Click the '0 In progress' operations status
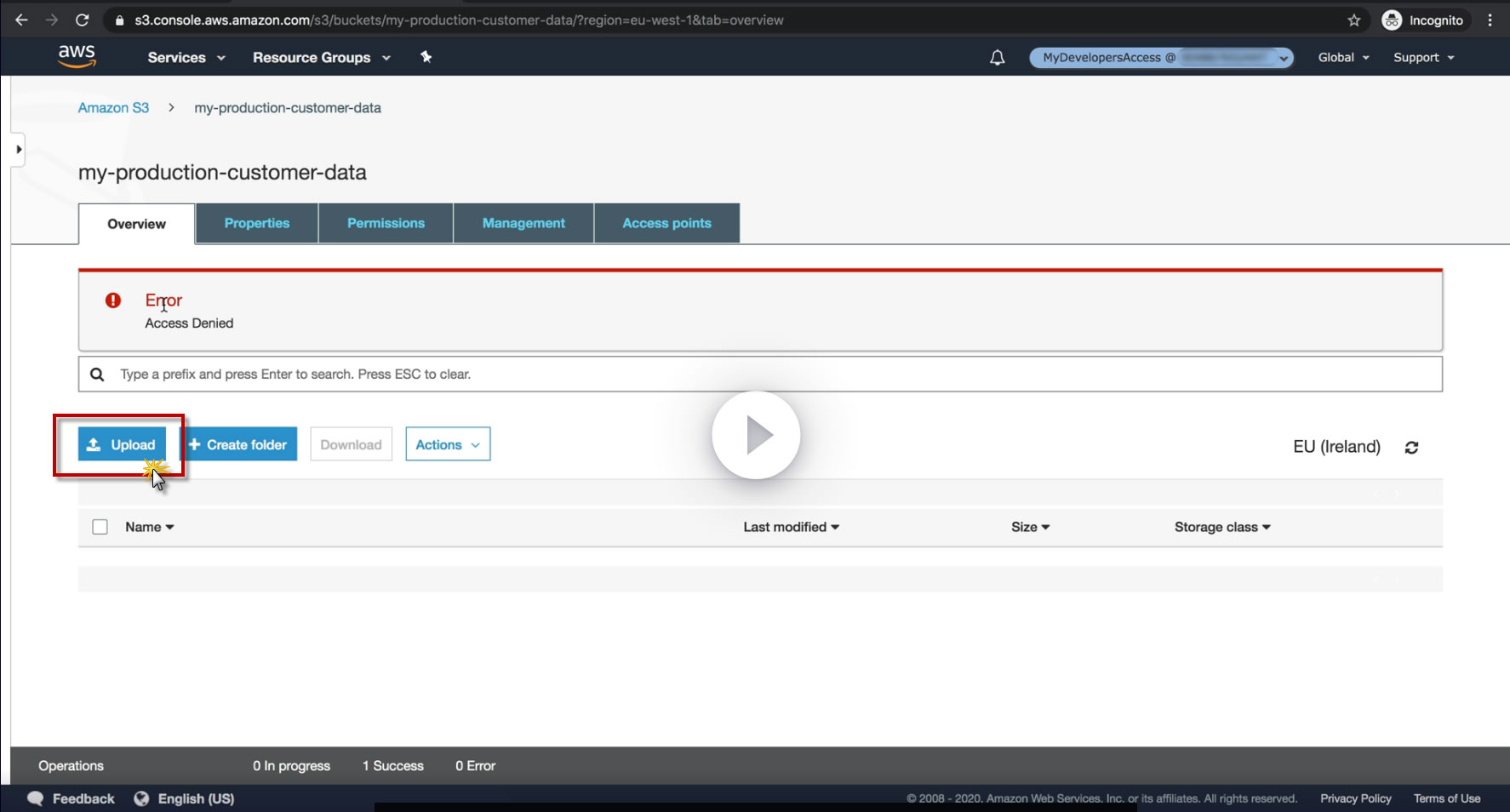The width and height of the screenshot is (1510, 812). (x=291, y=766)
